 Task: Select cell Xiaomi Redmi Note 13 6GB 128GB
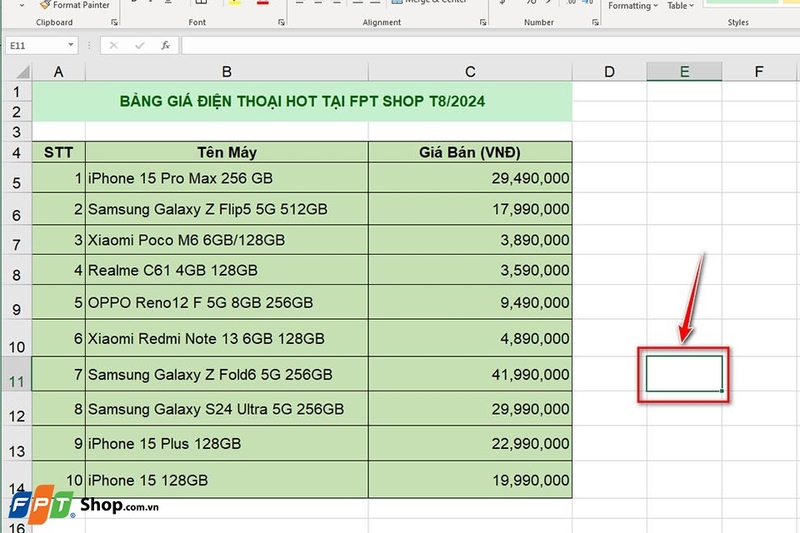pos(227,338)
